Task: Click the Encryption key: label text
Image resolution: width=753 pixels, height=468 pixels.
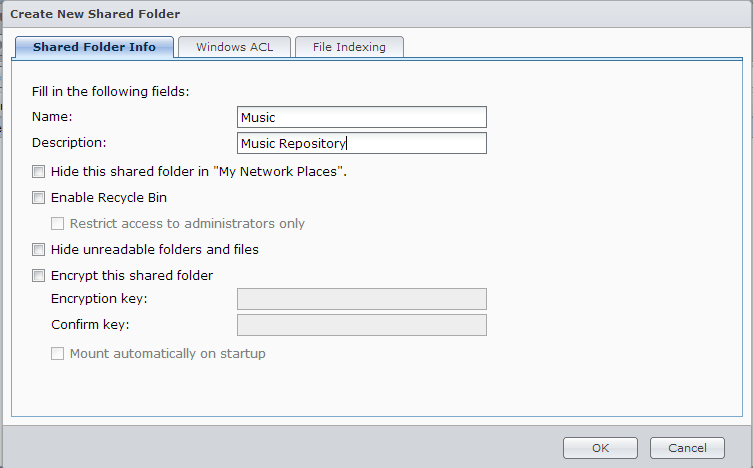Action: tap(99, 299)
